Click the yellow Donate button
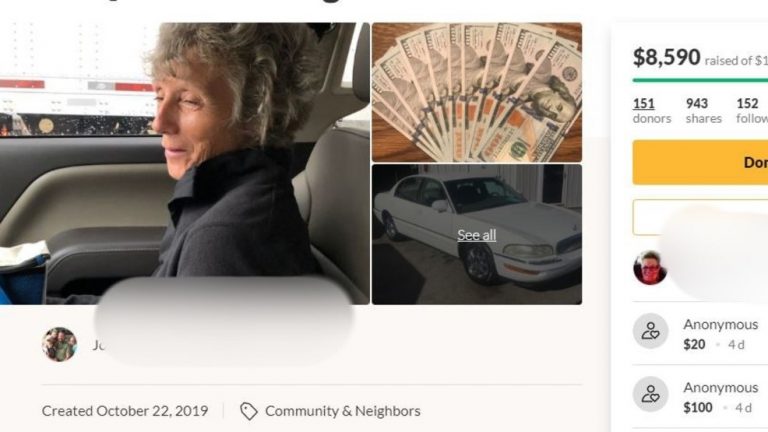The image size is (768, 432). point(700,162)
